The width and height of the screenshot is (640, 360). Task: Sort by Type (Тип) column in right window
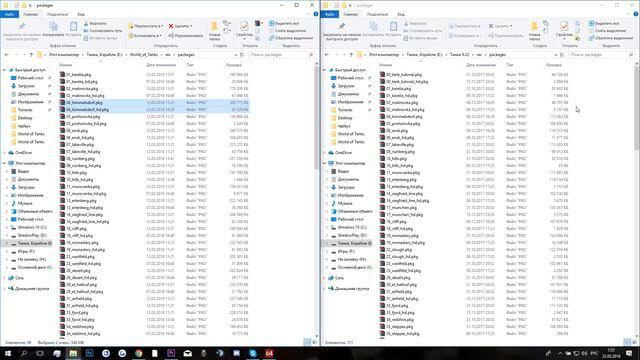510,65
